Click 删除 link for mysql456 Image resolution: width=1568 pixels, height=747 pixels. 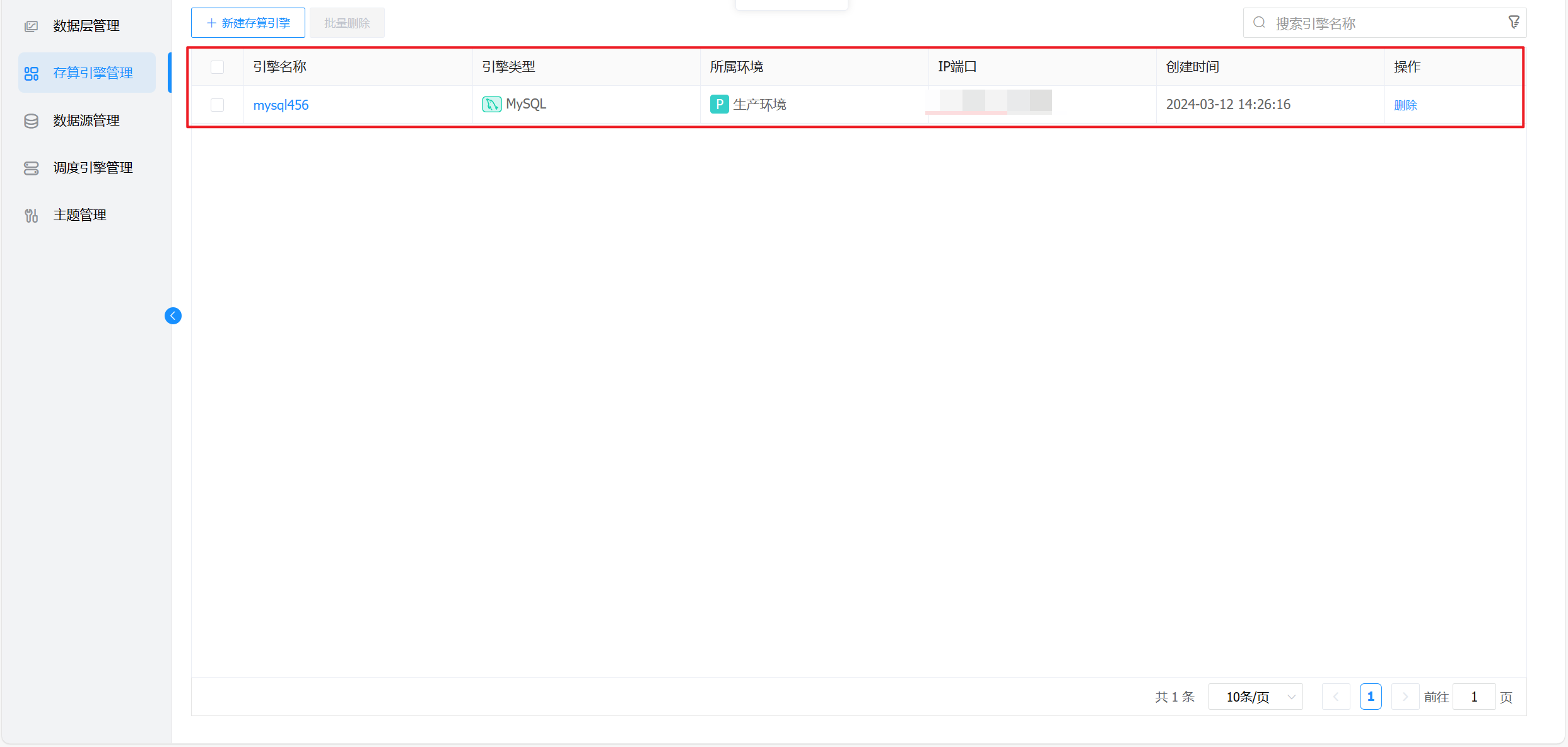tap(1405, 105)
